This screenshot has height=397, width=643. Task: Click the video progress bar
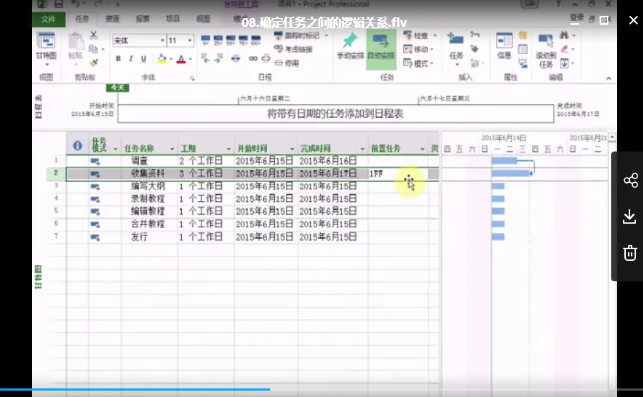pyautogui.click(x=322, y=389)
